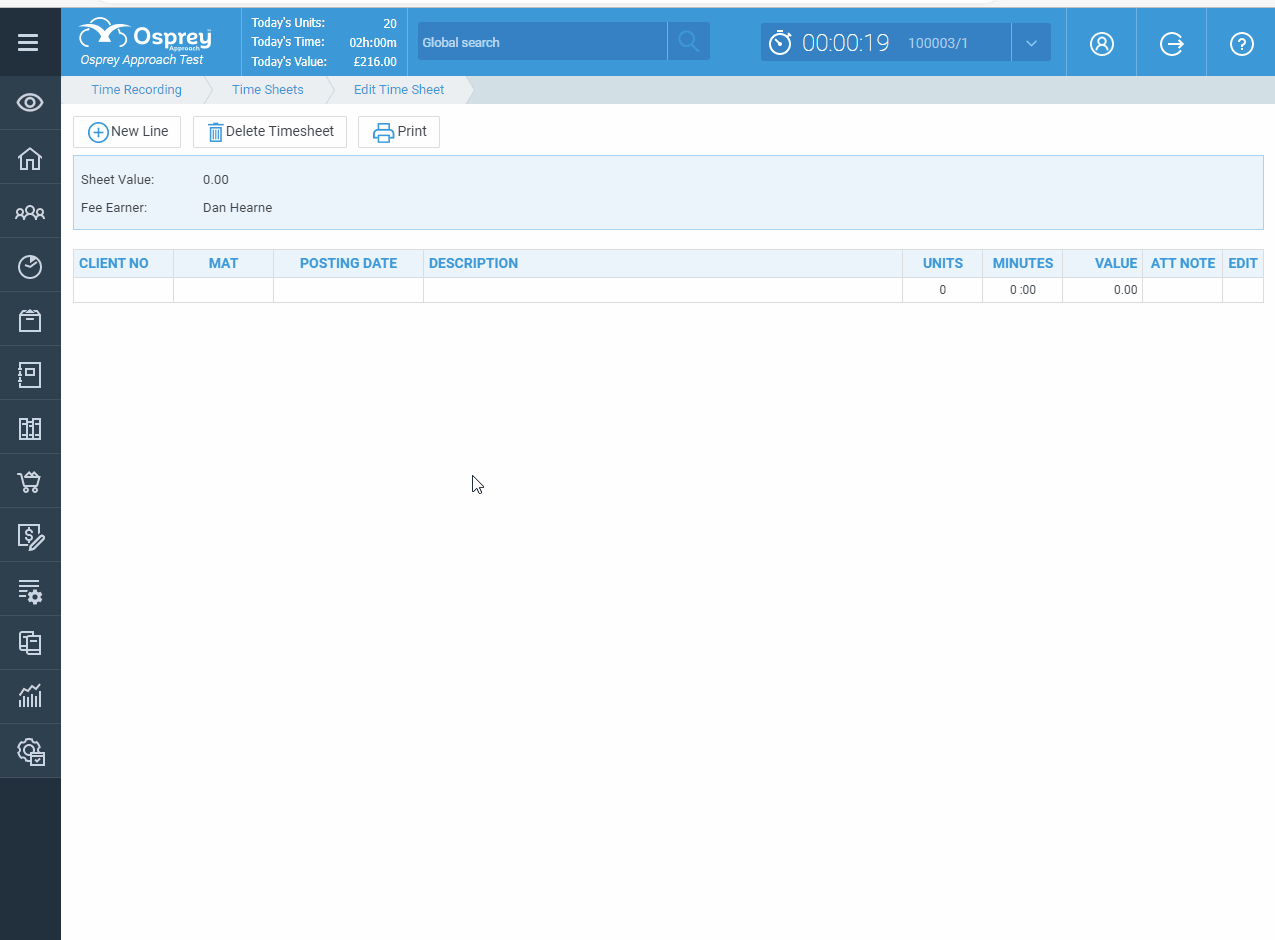
Task: Print the time sheet
Action: [x=399, y=132]
